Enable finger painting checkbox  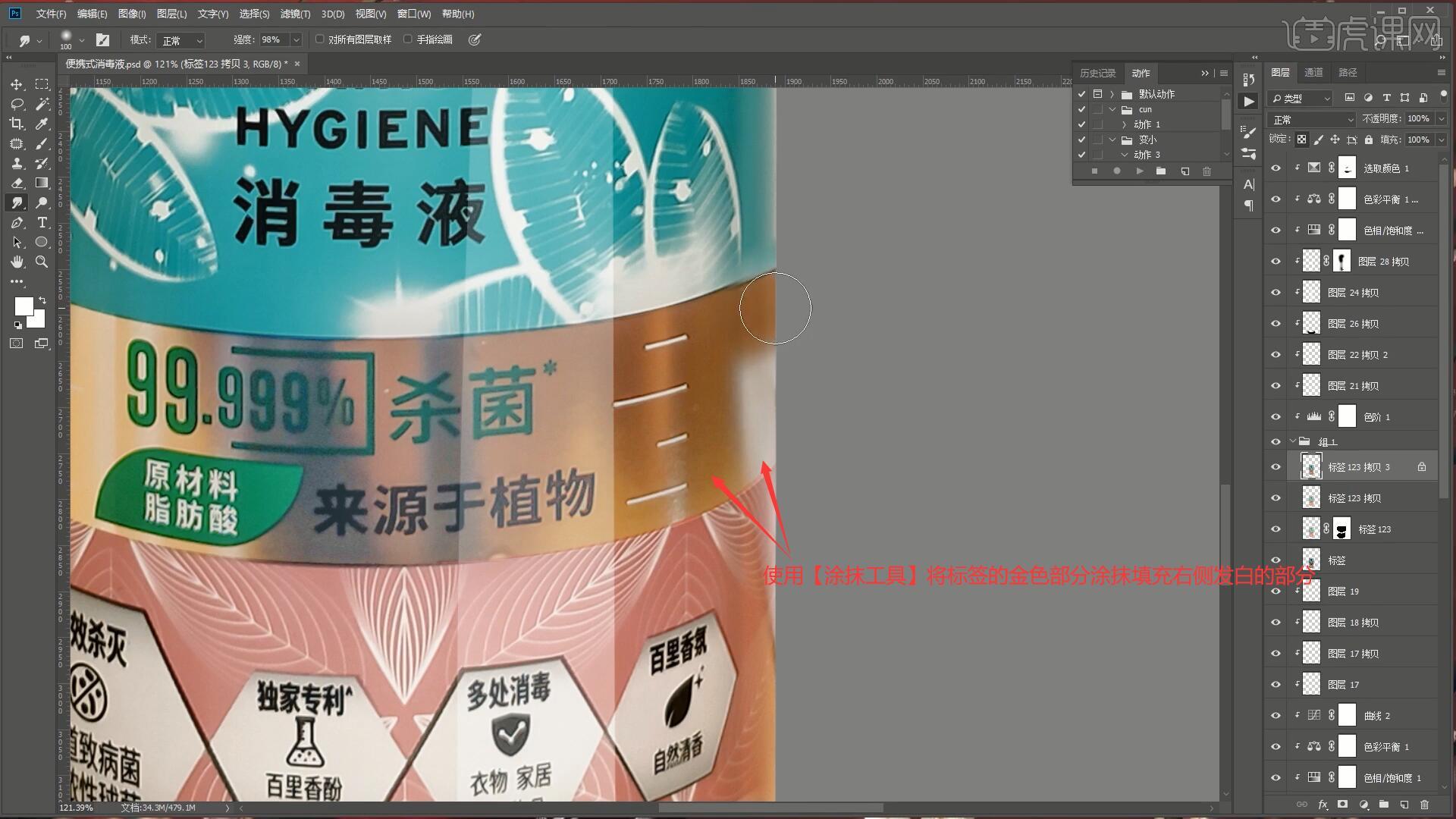click(408, 39)
